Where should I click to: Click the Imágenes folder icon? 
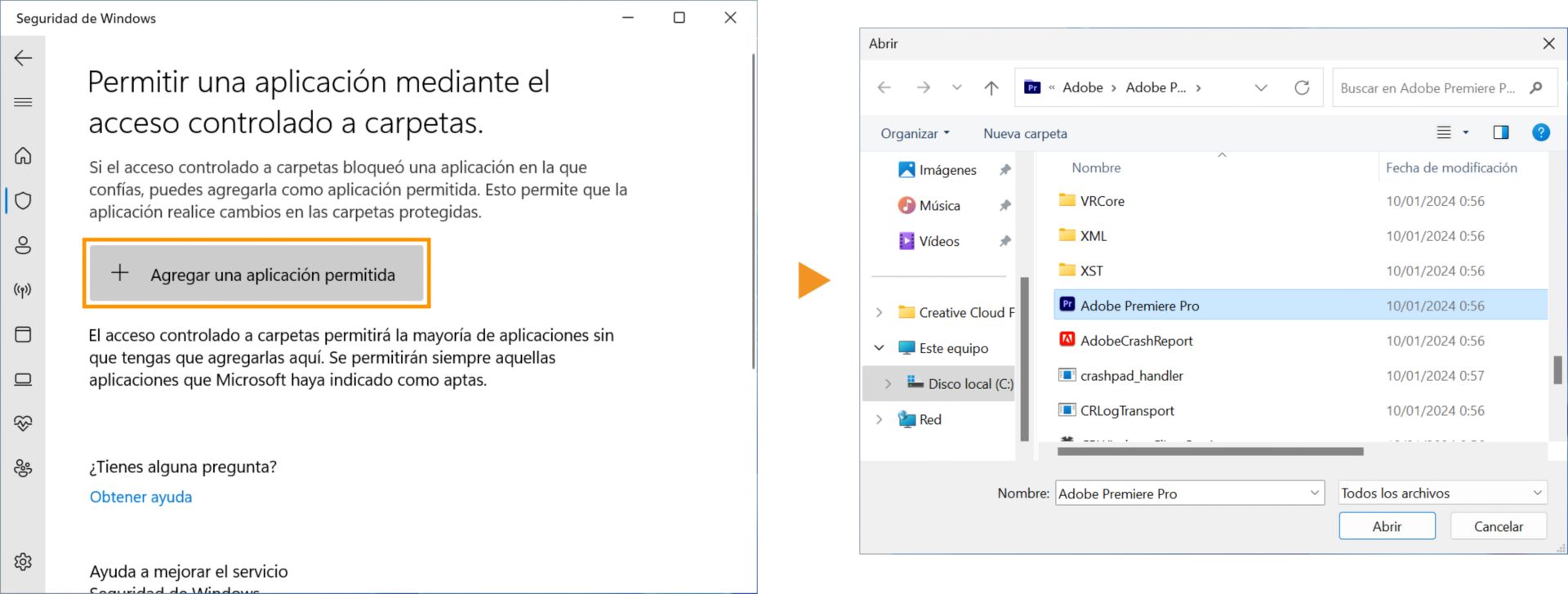point(906,169)
